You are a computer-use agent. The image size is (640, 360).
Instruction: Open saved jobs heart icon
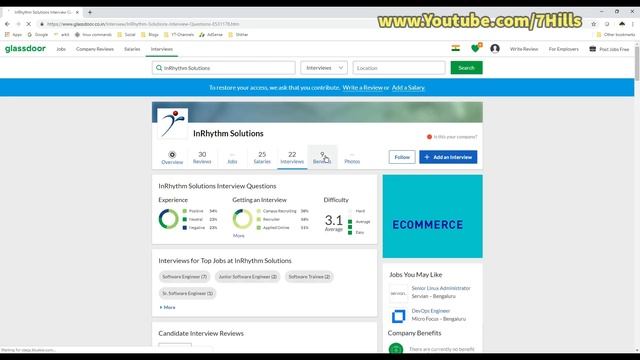(475, 49)
